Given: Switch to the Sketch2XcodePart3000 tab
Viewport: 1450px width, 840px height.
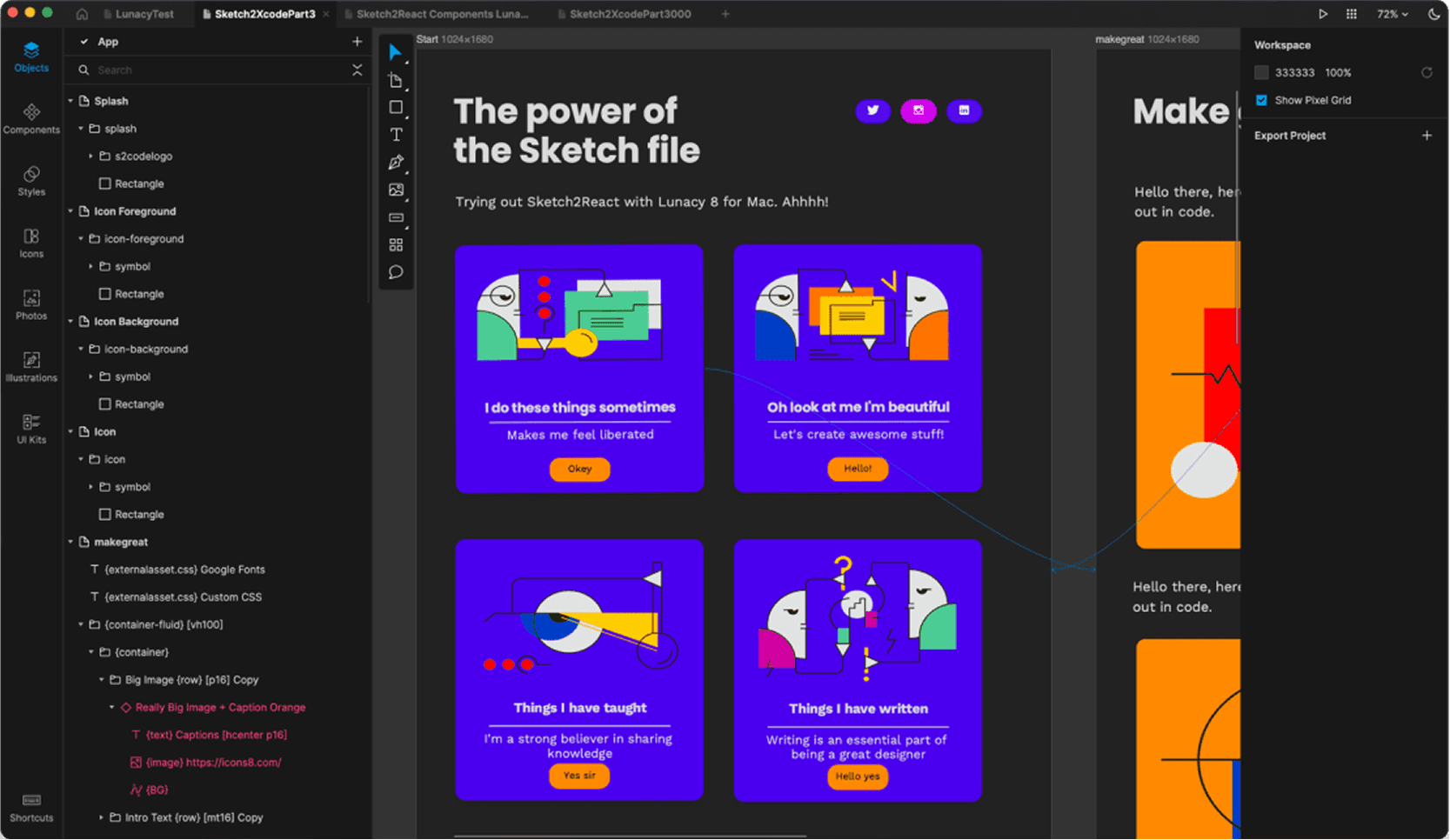Looking at the screenshot, I should pyautogui.click(x=624, y=14).
